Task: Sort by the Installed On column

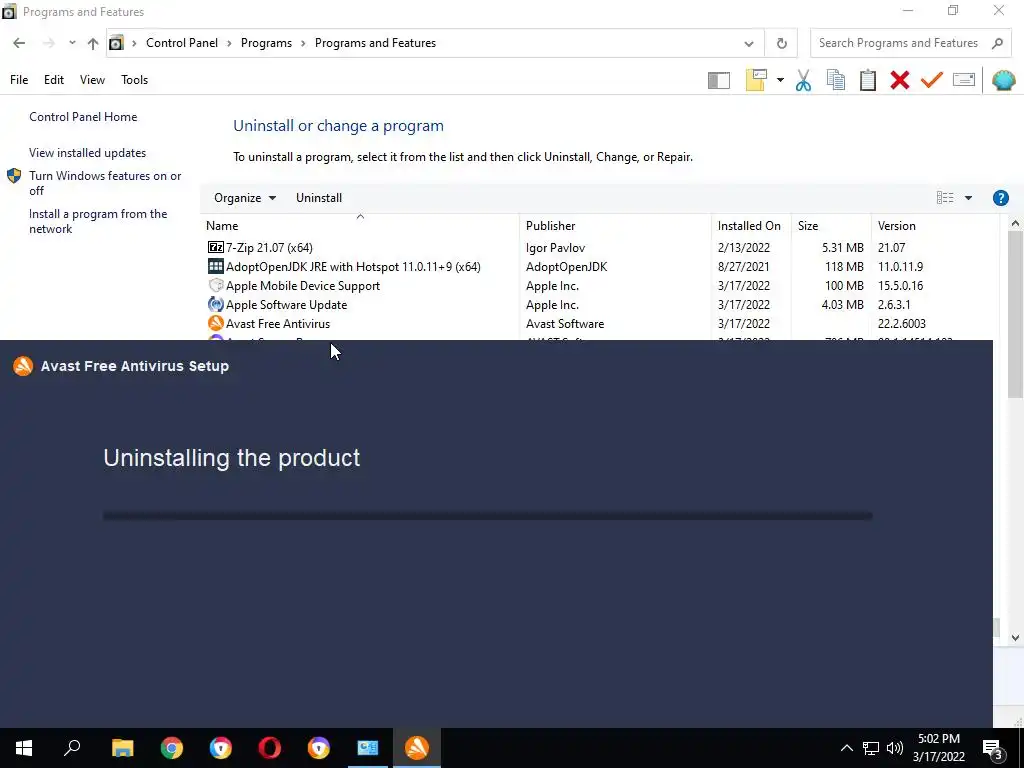Action: (x=749, y=226)
